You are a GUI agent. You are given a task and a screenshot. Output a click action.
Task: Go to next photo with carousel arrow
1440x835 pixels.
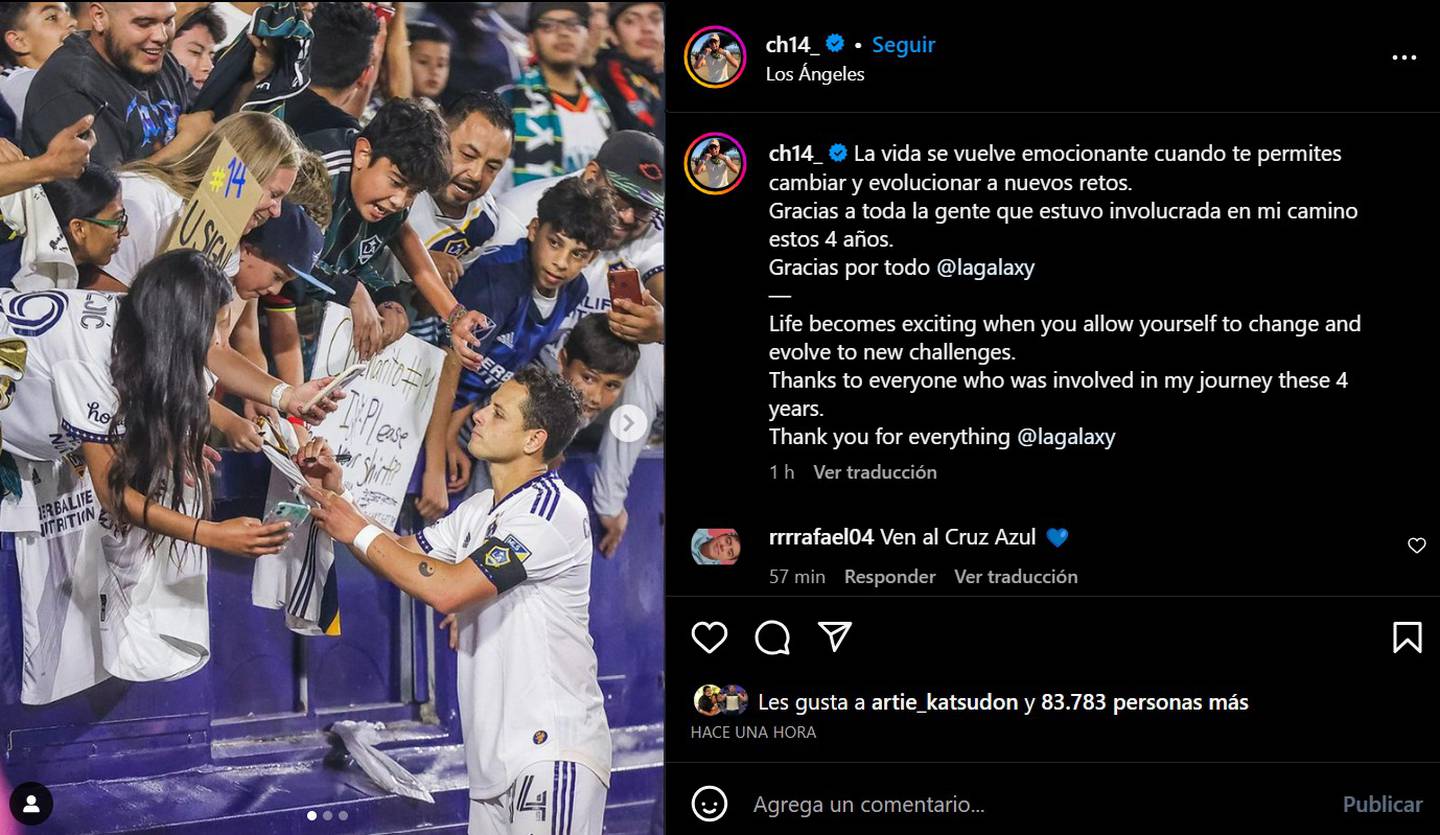[x=628, y=423]
